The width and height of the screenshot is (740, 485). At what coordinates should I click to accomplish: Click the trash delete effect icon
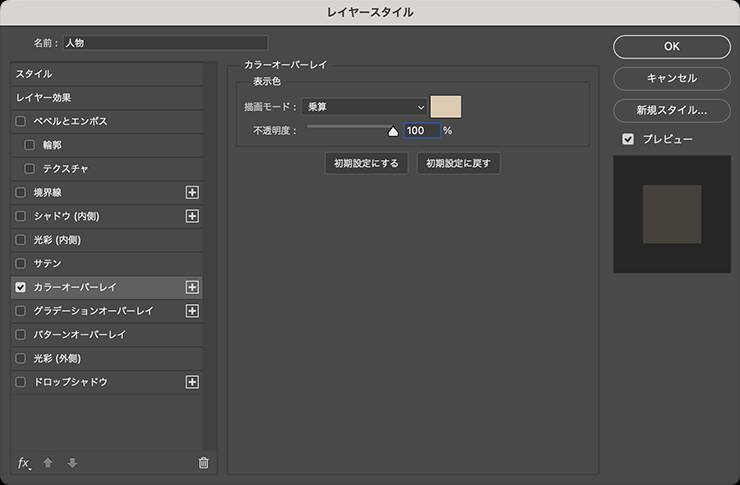[x=204, y=462]
